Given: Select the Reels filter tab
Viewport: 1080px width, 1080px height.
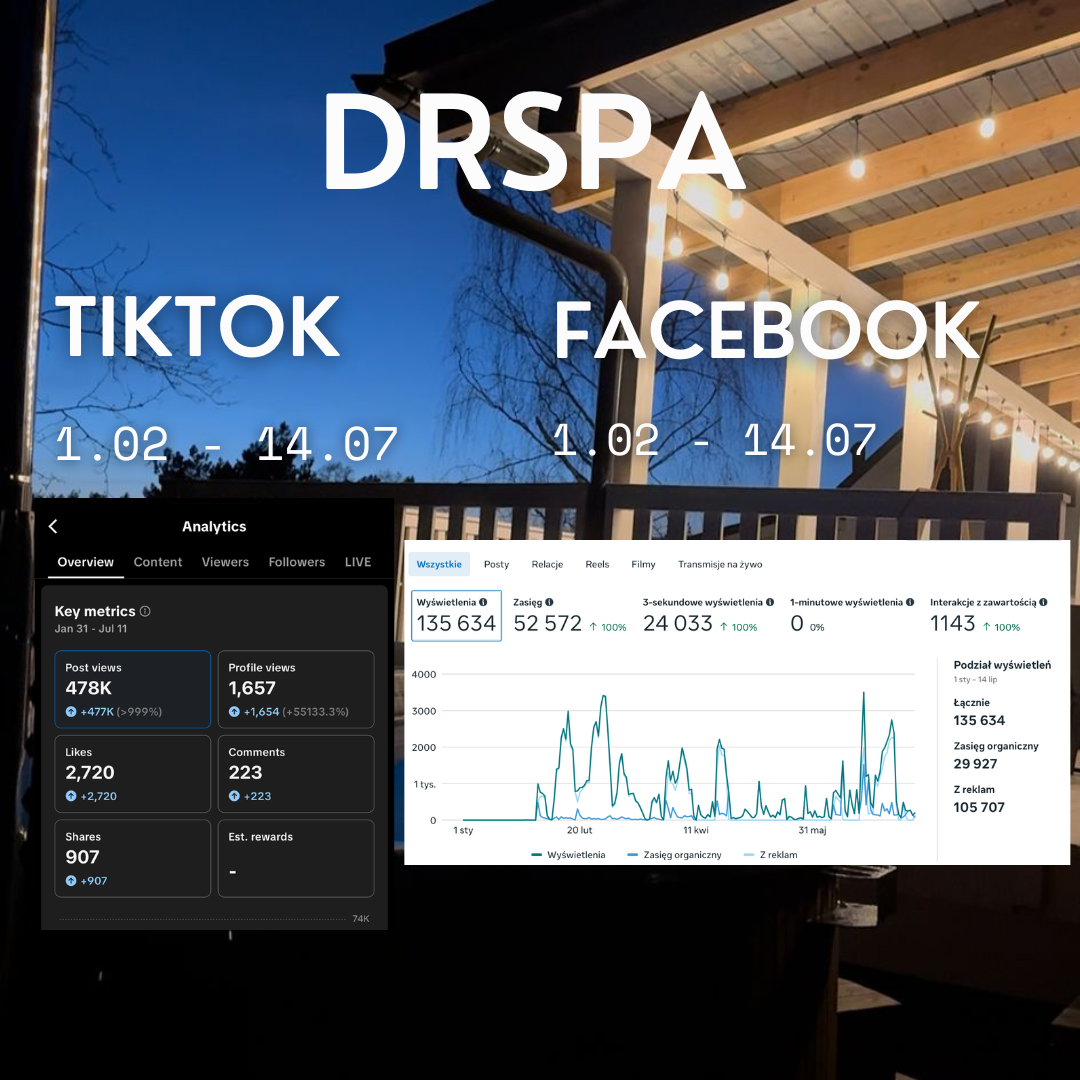Looking at the screenshot, I should (x=597, y=564).
